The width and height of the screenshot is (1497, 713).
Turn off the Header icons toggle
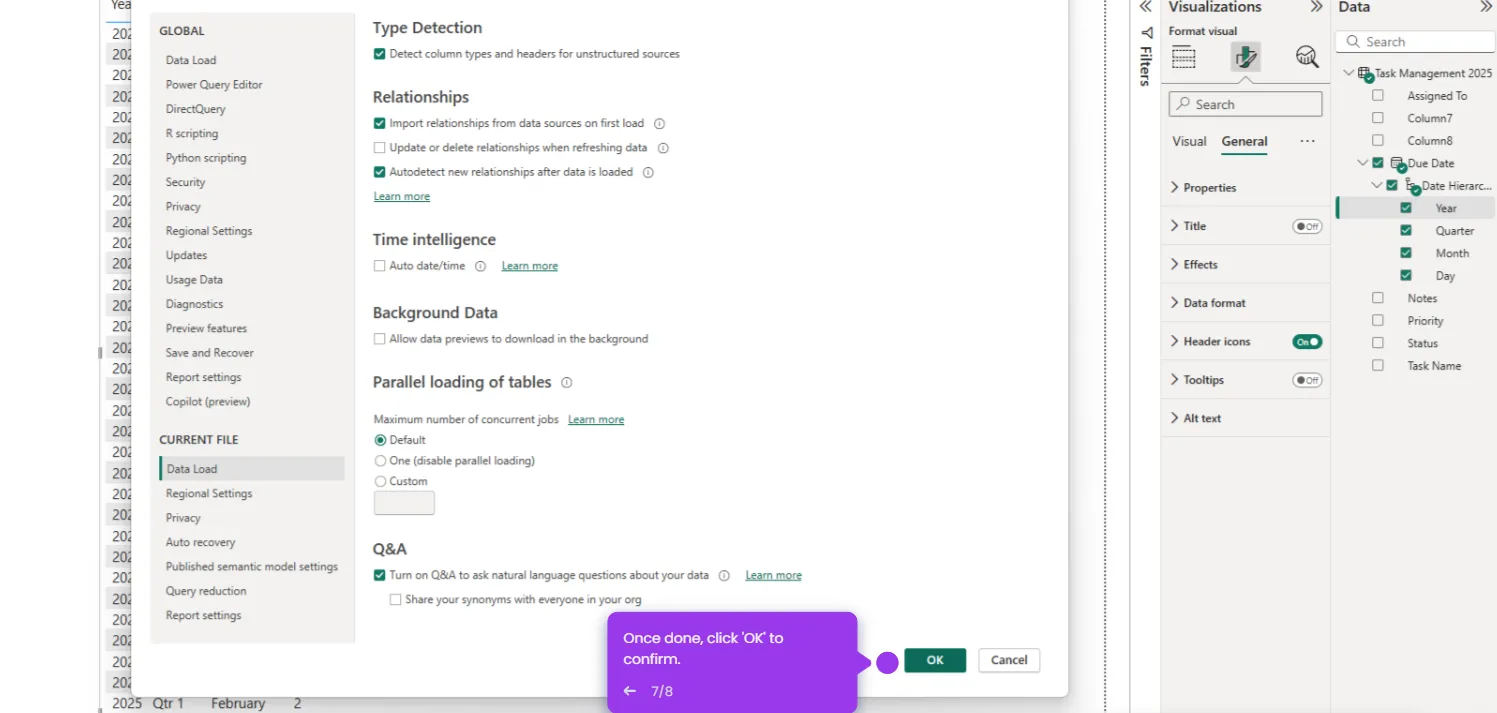click(1307, 342)
